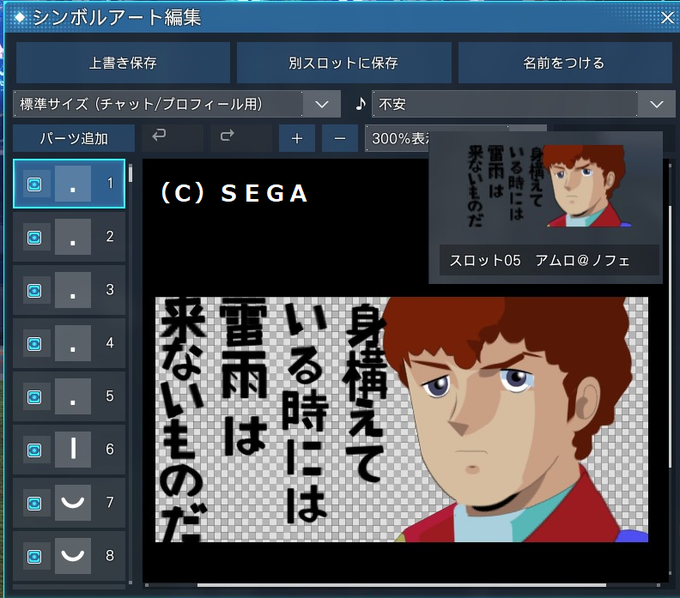Image resolution: width=680 pixels, height=598 pixels.
Task: Click the canvas horizontal scrollbar
Action: (x=401, y=585)
